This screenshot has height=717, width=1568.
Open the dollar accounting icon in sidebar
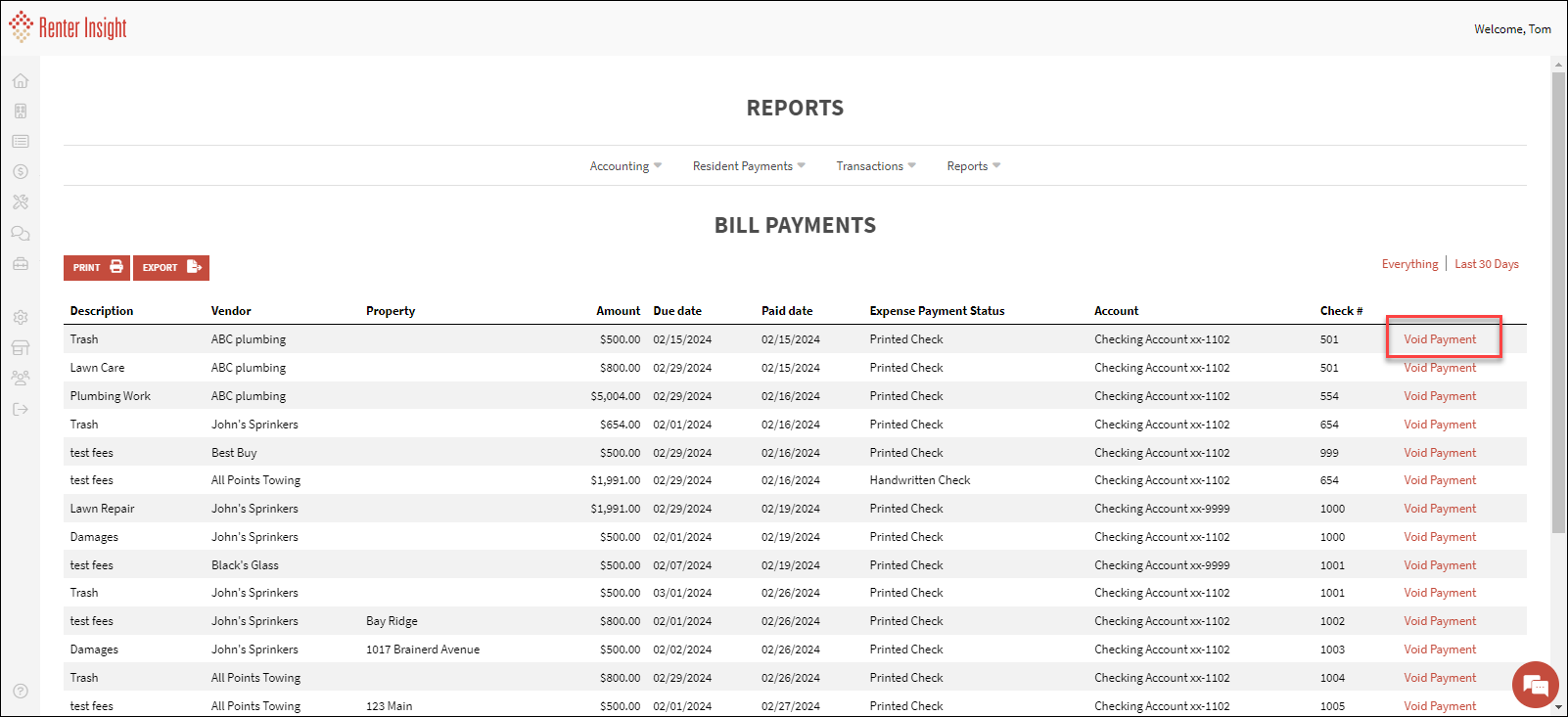21,172
